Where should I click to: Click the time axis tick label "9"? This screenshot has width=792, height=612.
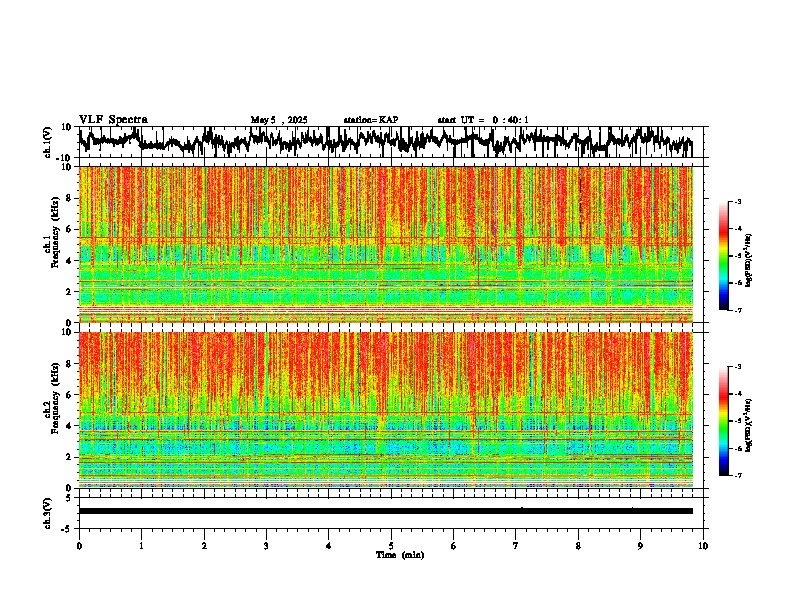pyautogui.click(x=640, y=546)
